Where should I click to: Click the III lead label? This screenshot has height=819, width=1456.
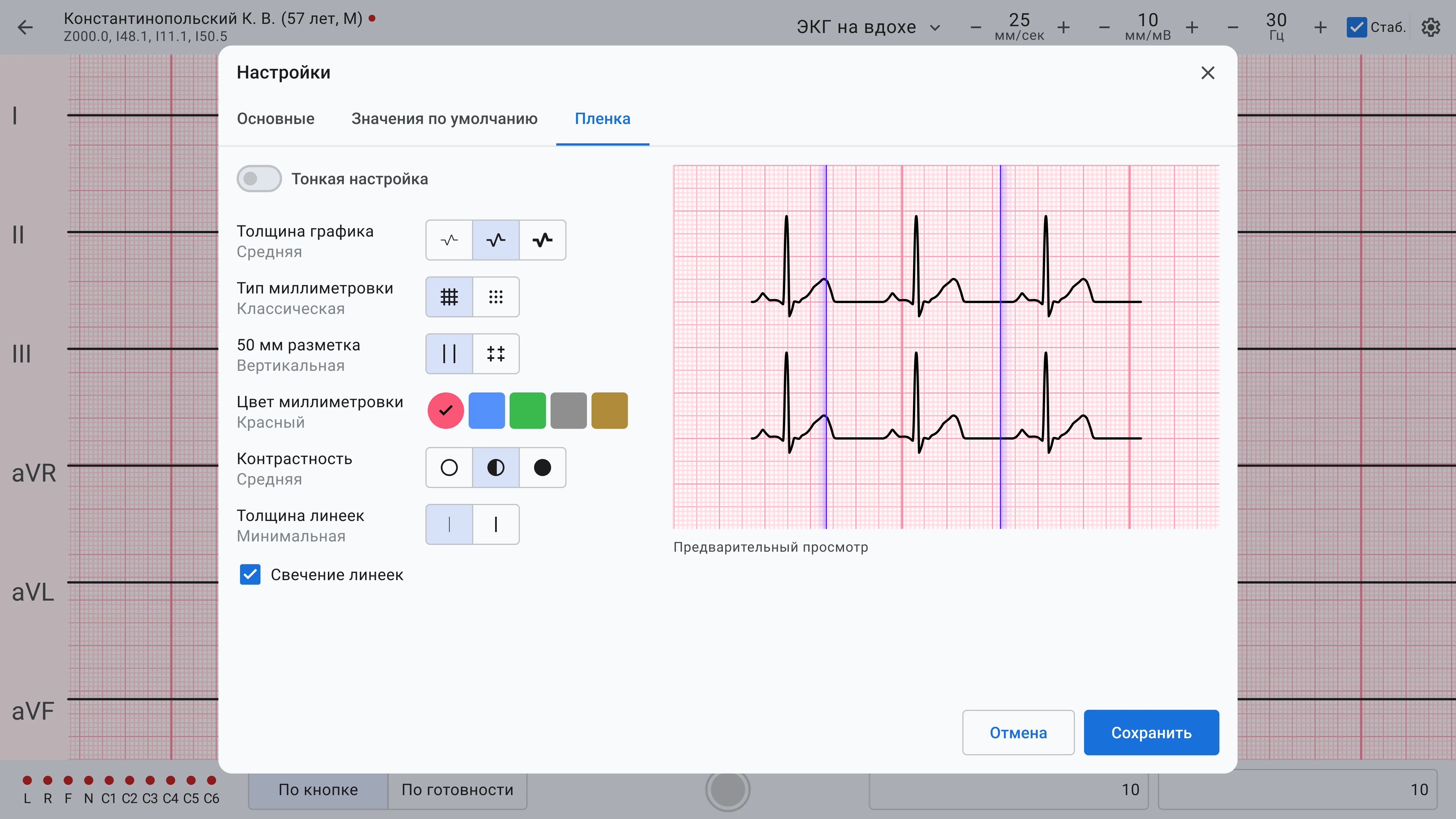pos(22,354)
